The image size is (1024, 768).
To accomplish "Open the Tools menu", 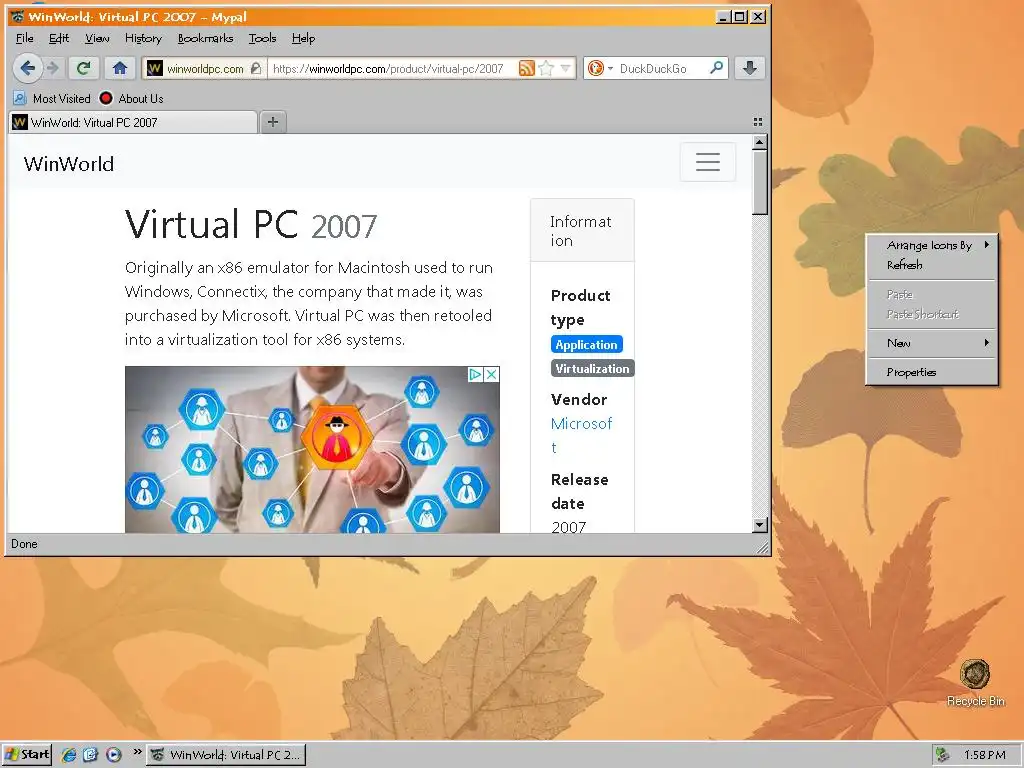I will click(262, 39).
